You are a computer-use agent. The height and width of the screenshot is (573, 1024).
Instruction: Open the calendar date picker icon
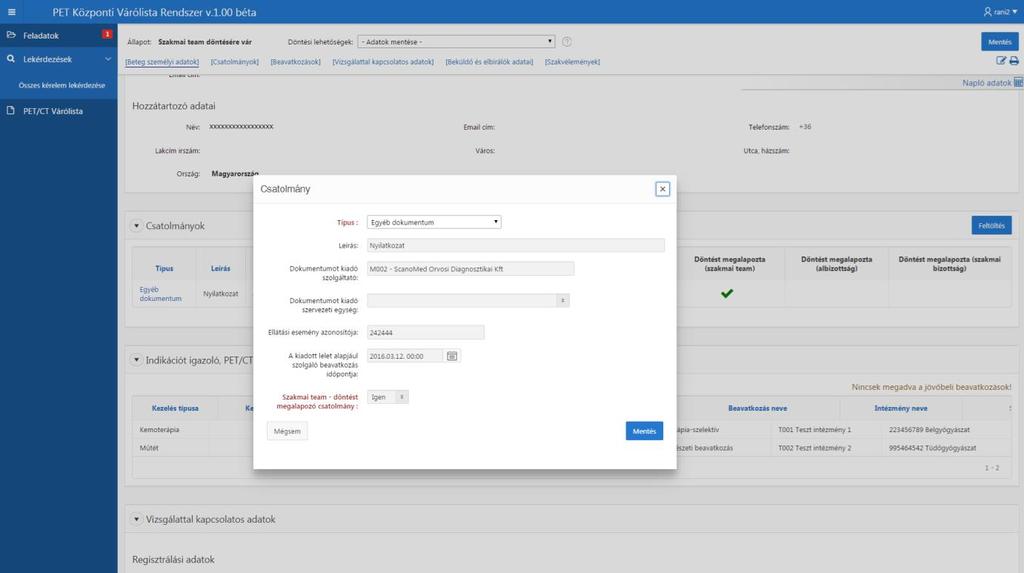point(452,356)
